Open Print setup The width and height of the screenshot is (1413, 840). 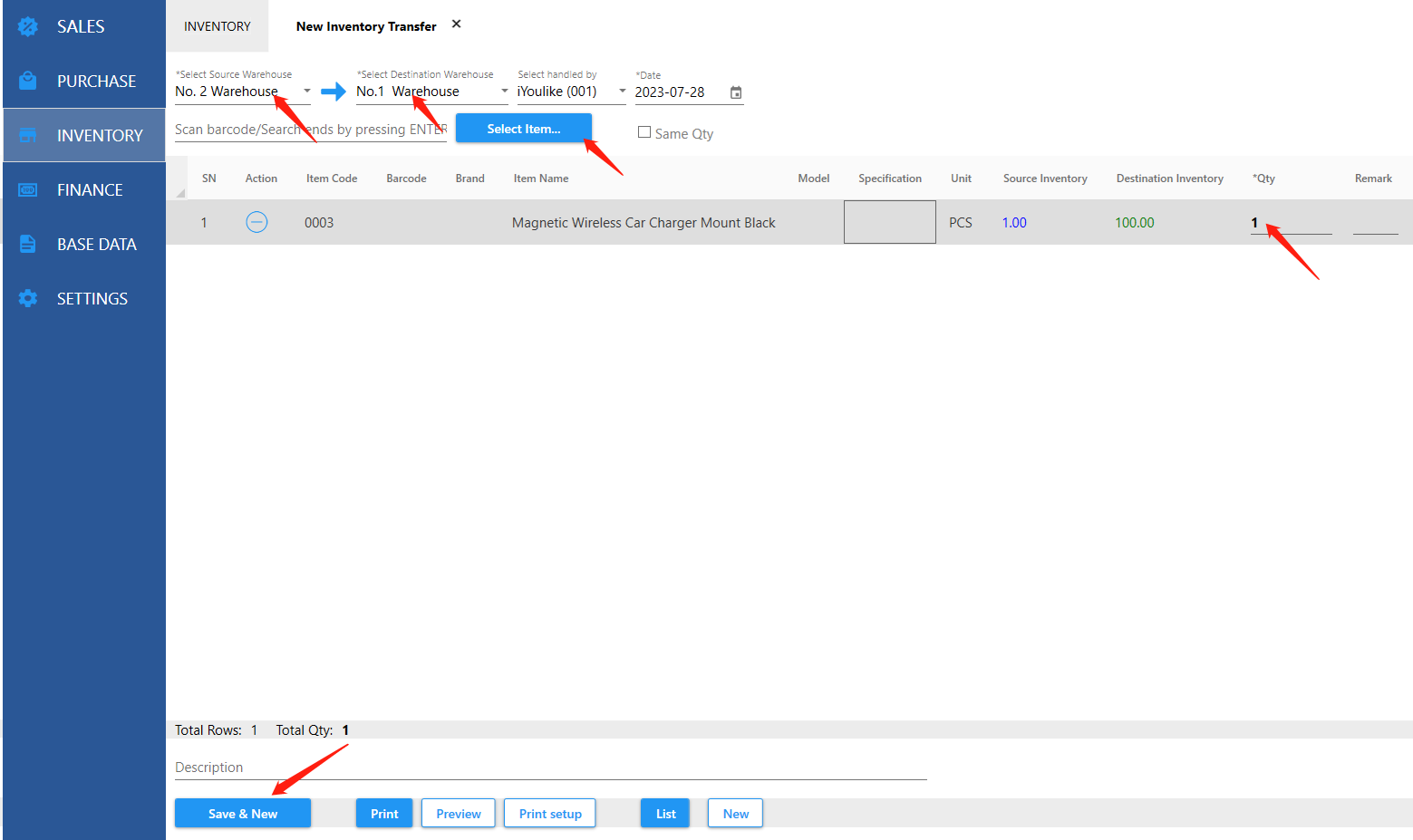pyautogui.click(x=549, y=813)
